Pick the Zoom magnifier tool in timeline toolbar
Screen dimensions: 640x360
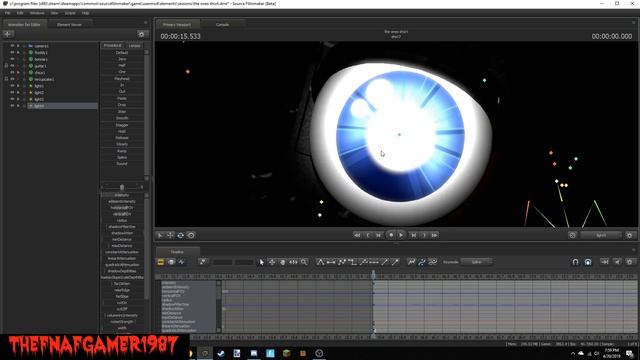coord(304,262)
